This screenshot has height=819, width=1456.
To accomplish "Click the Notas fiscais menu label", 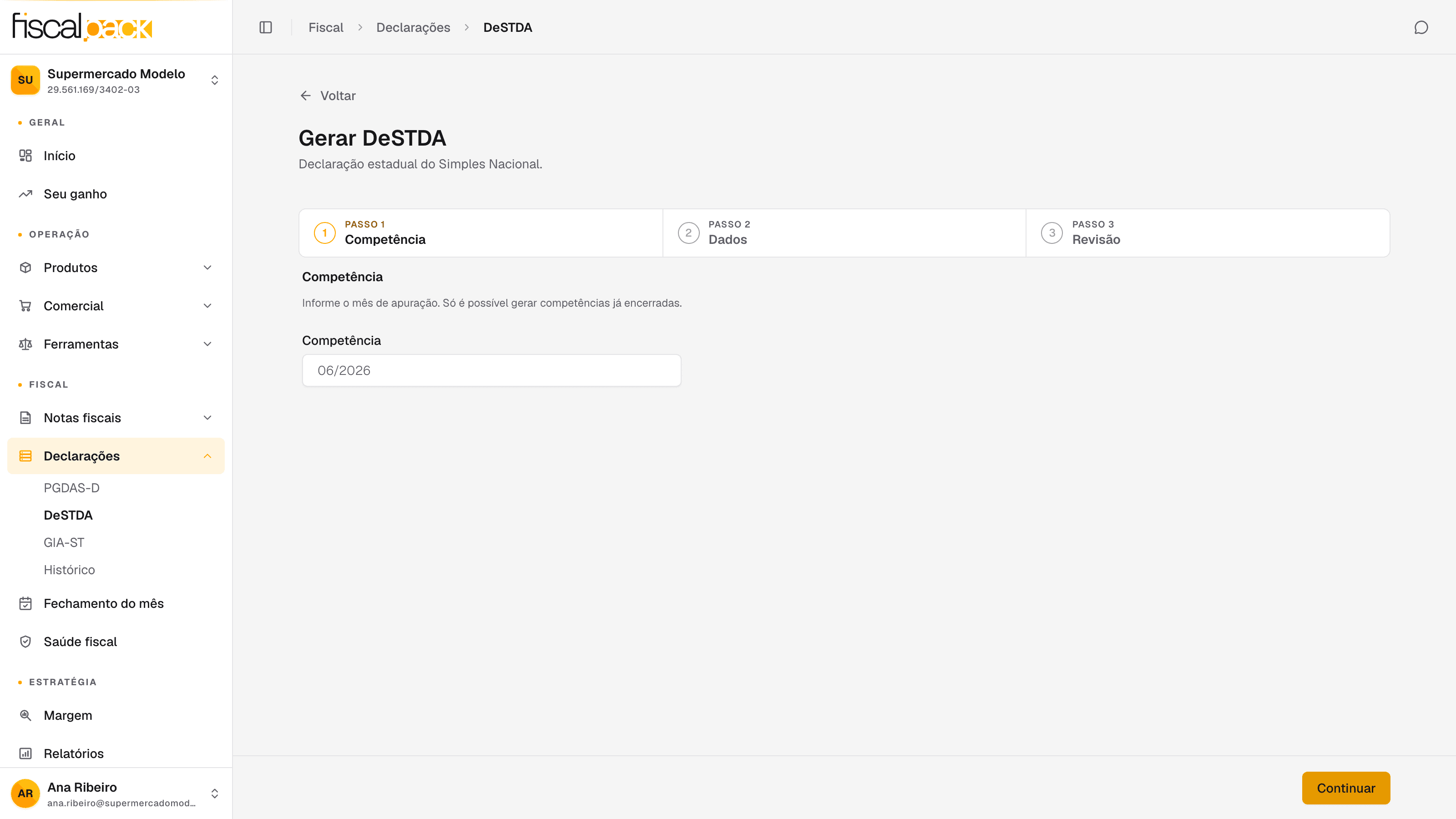I will tap(82, 418).
